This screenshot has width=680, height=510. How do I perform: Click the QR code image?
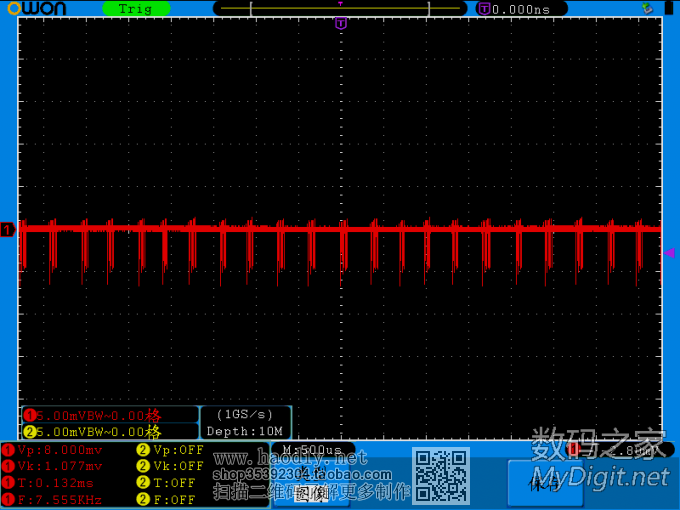coord(442,476)
